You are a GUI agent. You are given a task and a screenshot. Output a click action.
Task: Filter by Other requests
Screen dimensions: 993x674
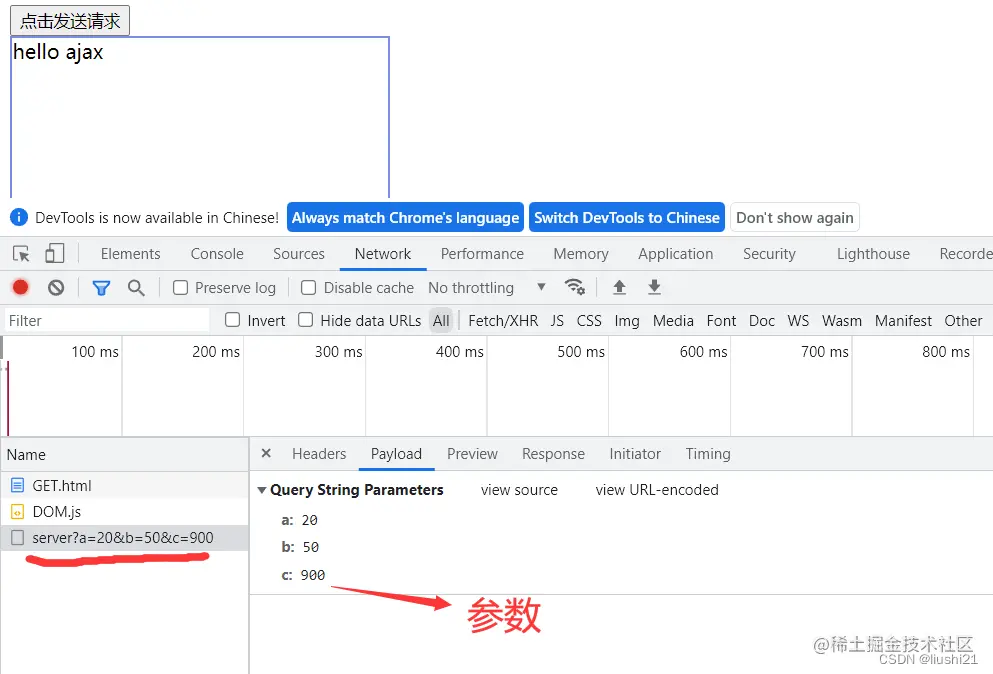click(963, 321)
